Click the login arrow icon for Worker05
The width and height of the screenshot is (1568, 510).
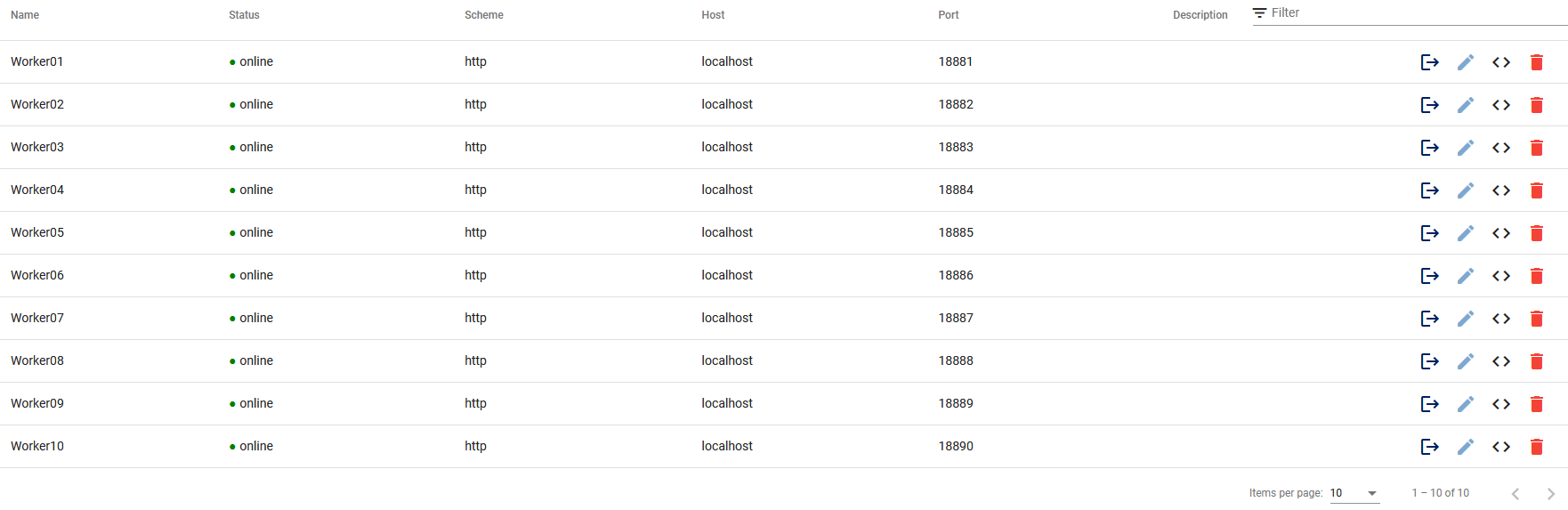point(1429,233)
